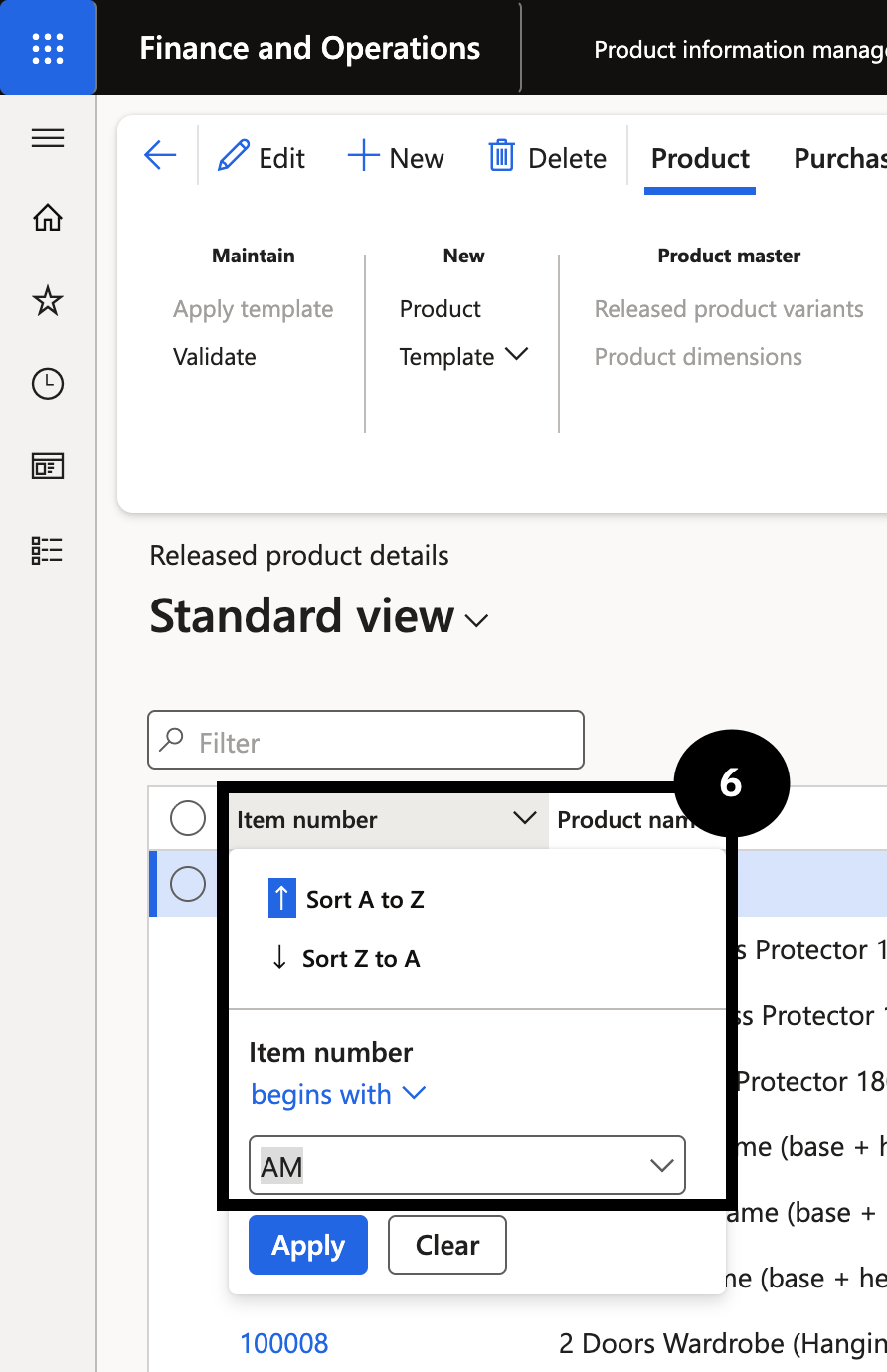This screenshot has width=887, height=1372.
Task: Open Recent clock icon in sidebar
Action: coord(48,383)
